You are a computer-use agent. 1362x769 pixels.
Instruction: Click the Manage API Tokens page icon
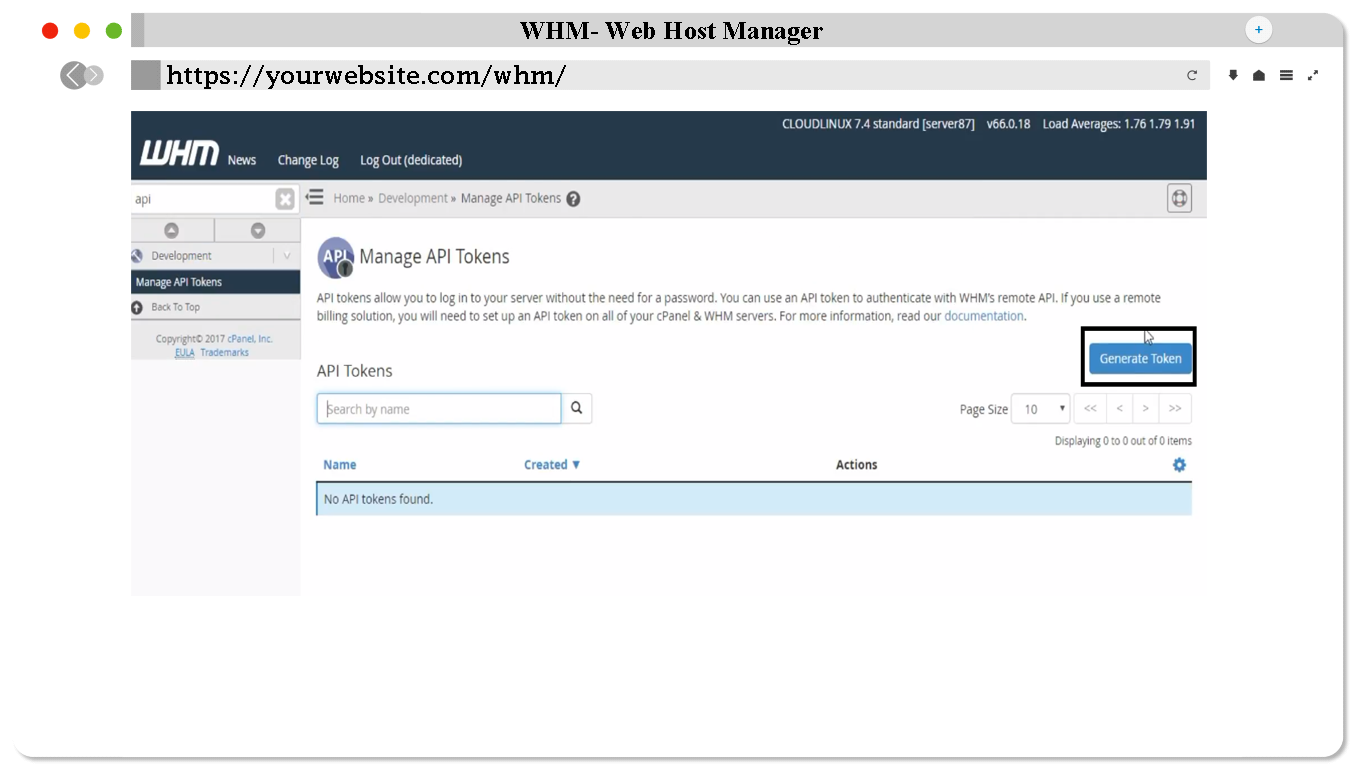(336, 257)
